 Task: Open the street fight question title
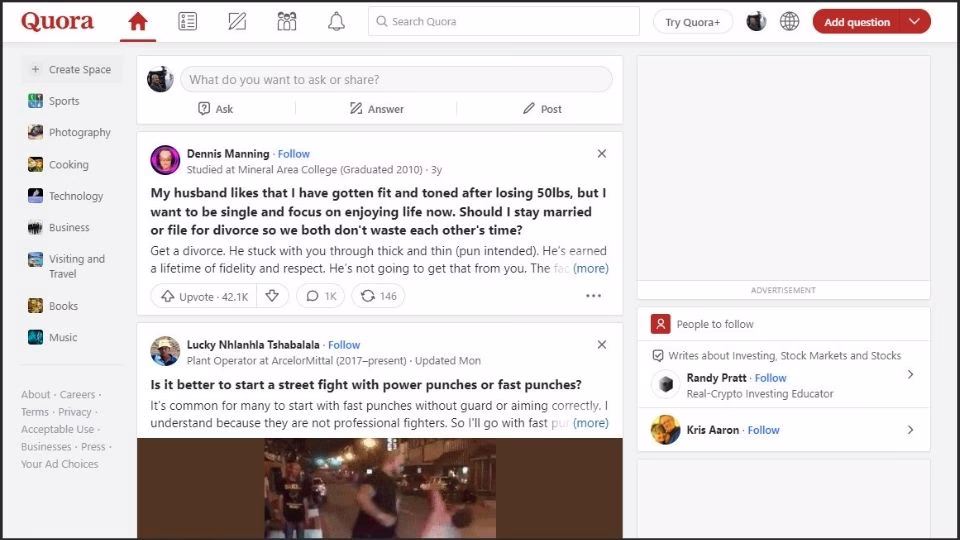coord(366,384)
